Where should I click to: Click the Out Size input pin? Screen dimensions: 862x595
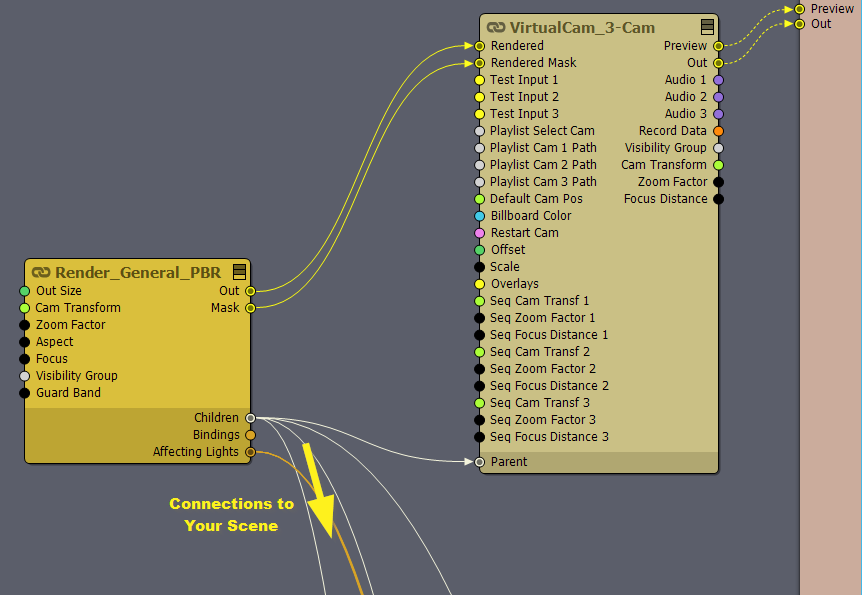coord(25,291)
